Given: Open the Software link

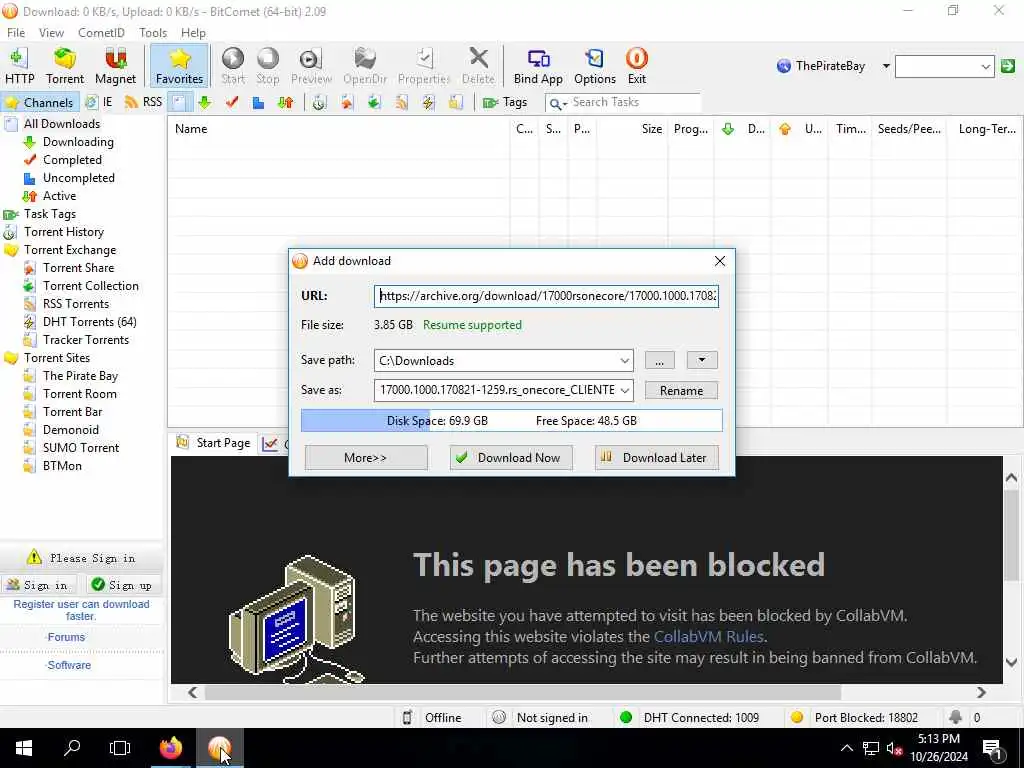Looking at the screenshot, I should click(x=69, y=665).
